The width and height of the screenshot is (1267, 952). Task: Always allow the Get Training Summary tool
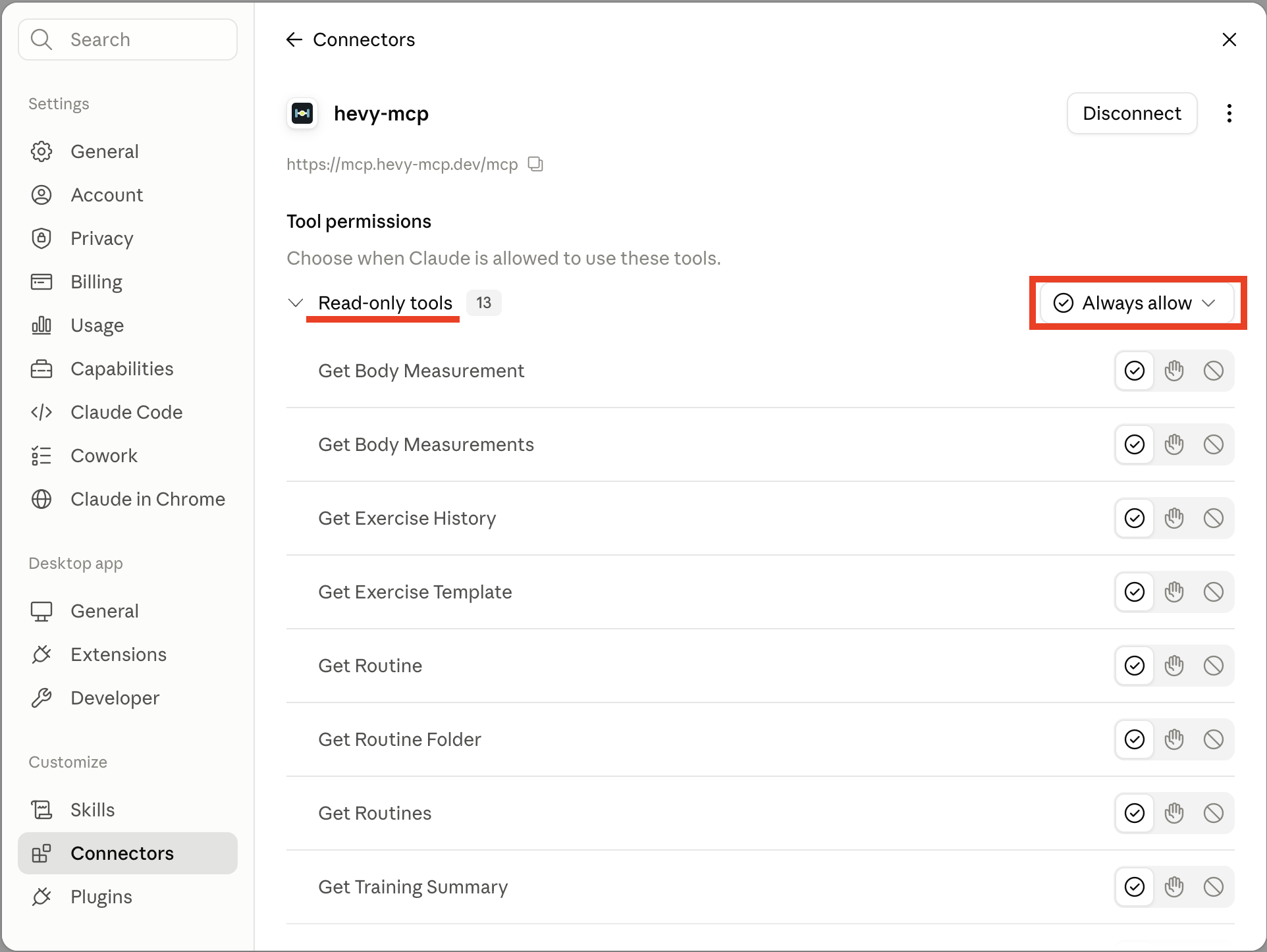point(1135,887)
